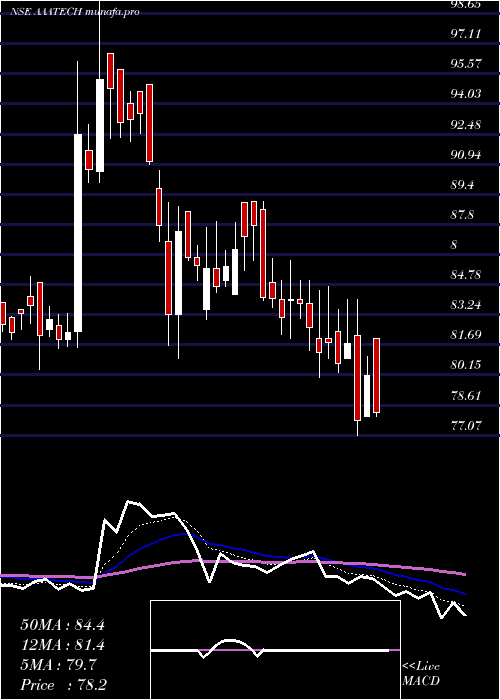Click the 92.48 price axis label
The image size is (500, 700).
point(466,125)
